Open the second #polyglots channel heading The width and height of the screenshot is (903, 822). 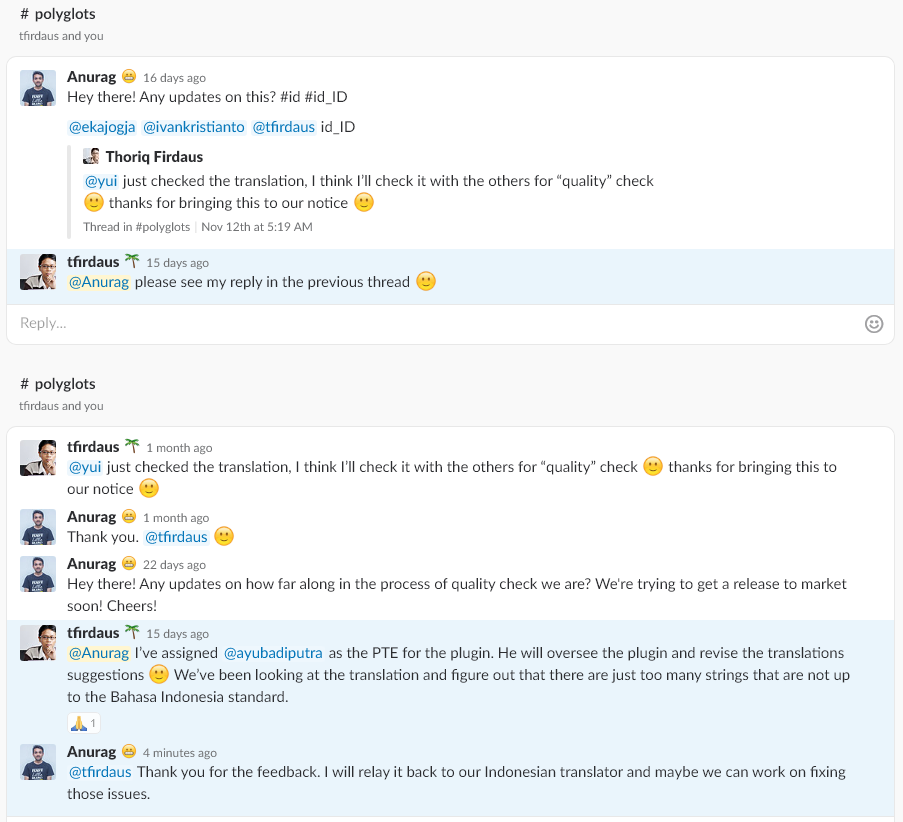[58, 384]
